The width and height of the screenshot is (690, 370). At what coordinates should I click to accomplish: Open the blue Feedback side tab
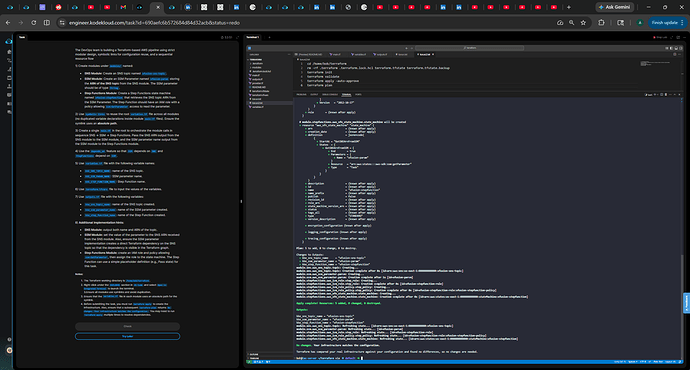pyautogui.click(x=686, y=303)
